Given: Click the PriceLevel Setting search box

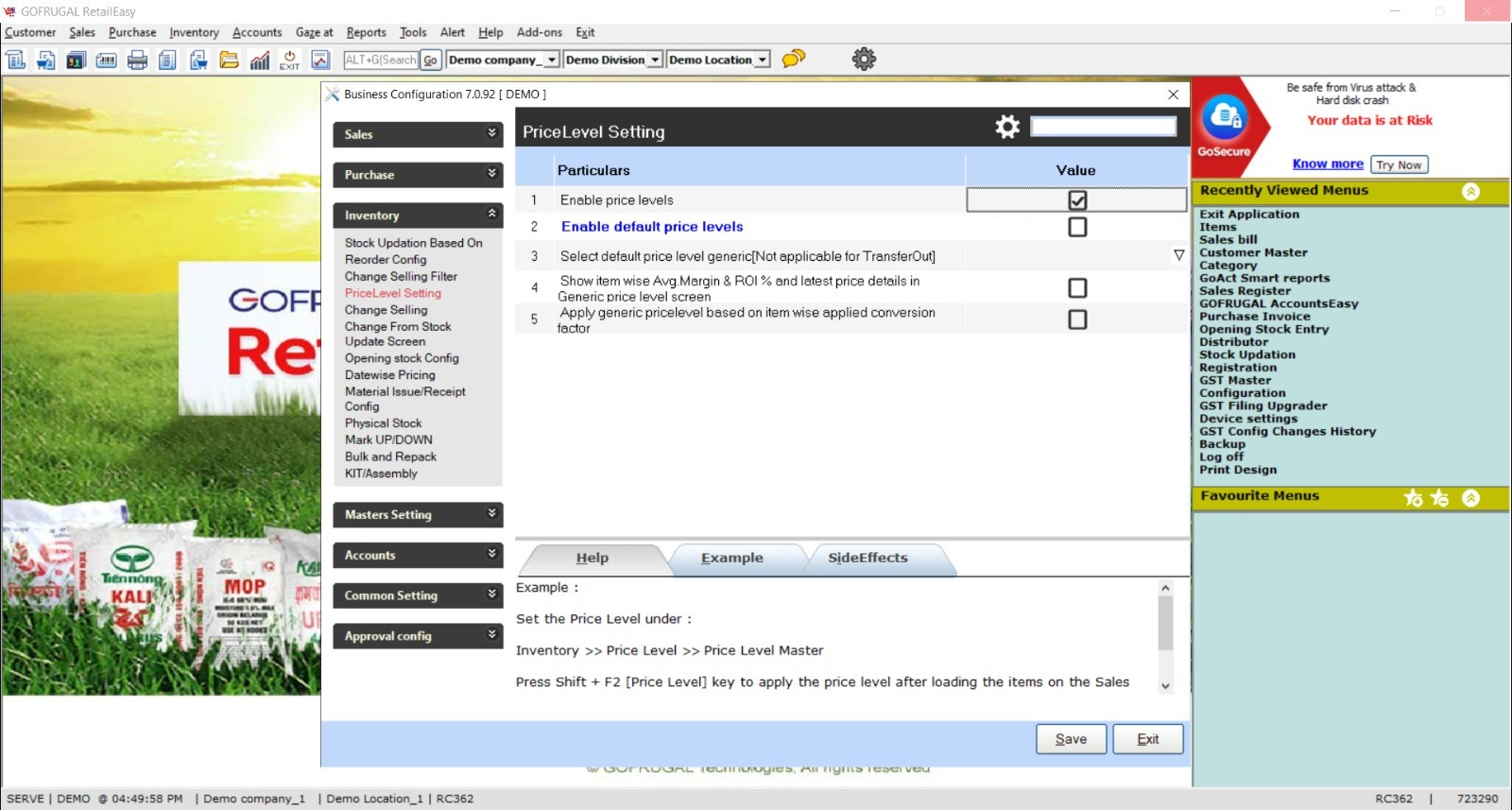Looking at the screenshot, I should pyautogui.click(x=1103, y=127).
